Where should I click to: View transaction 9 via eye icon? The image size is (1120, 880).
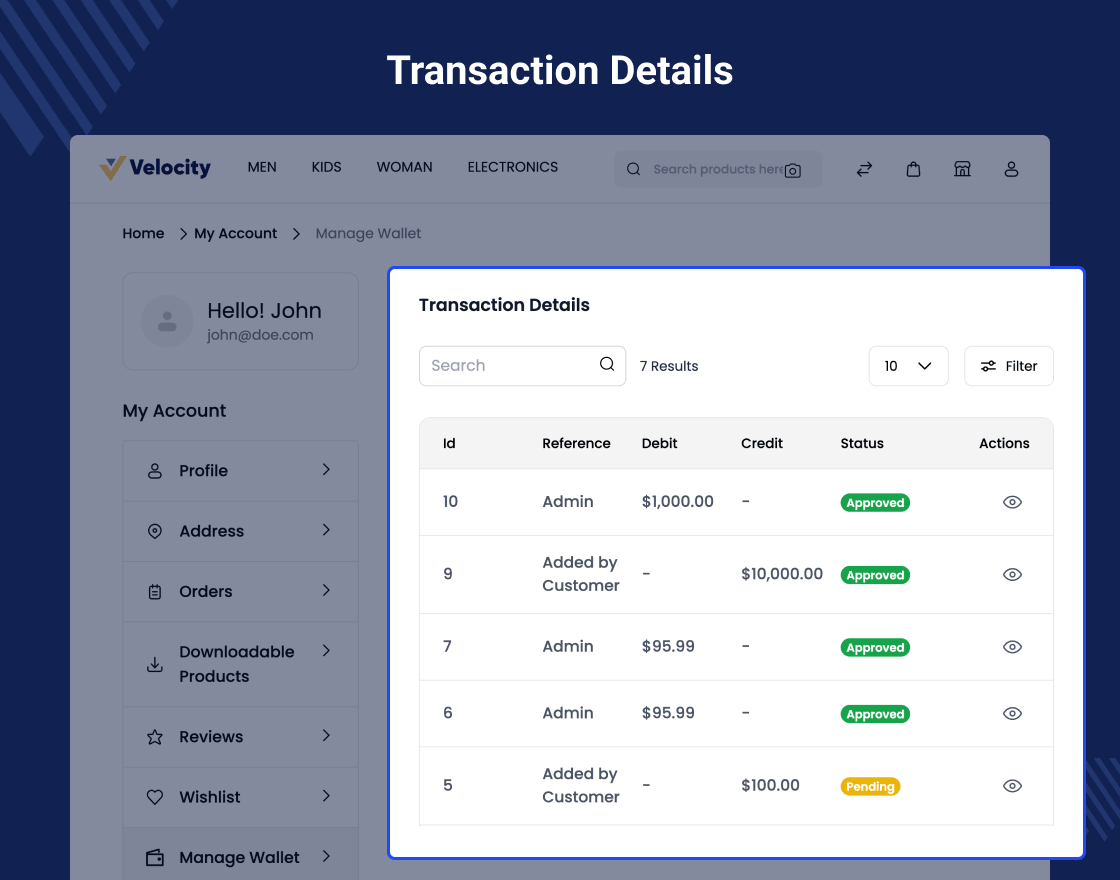tap(1012, 574)
